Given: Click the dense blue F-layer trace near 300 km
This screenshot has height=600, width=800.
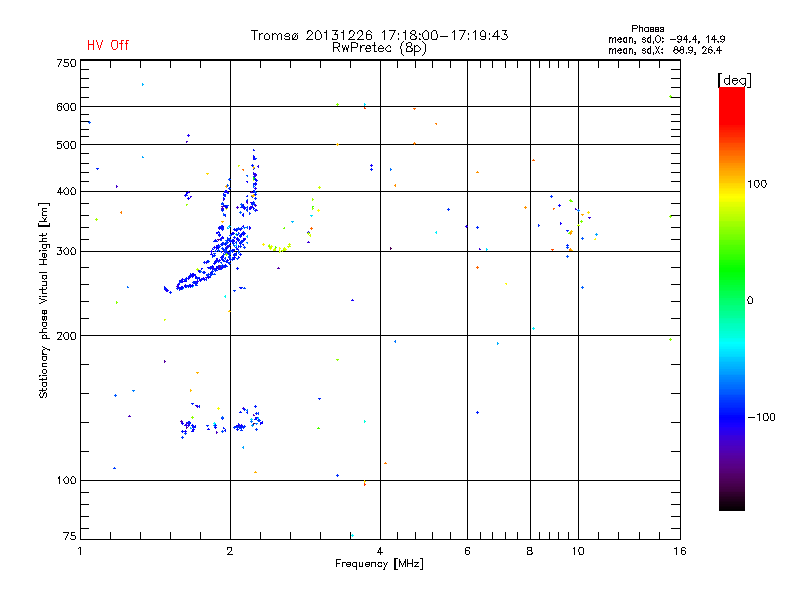Looking at the screenshot, I should tap(224, 250).
